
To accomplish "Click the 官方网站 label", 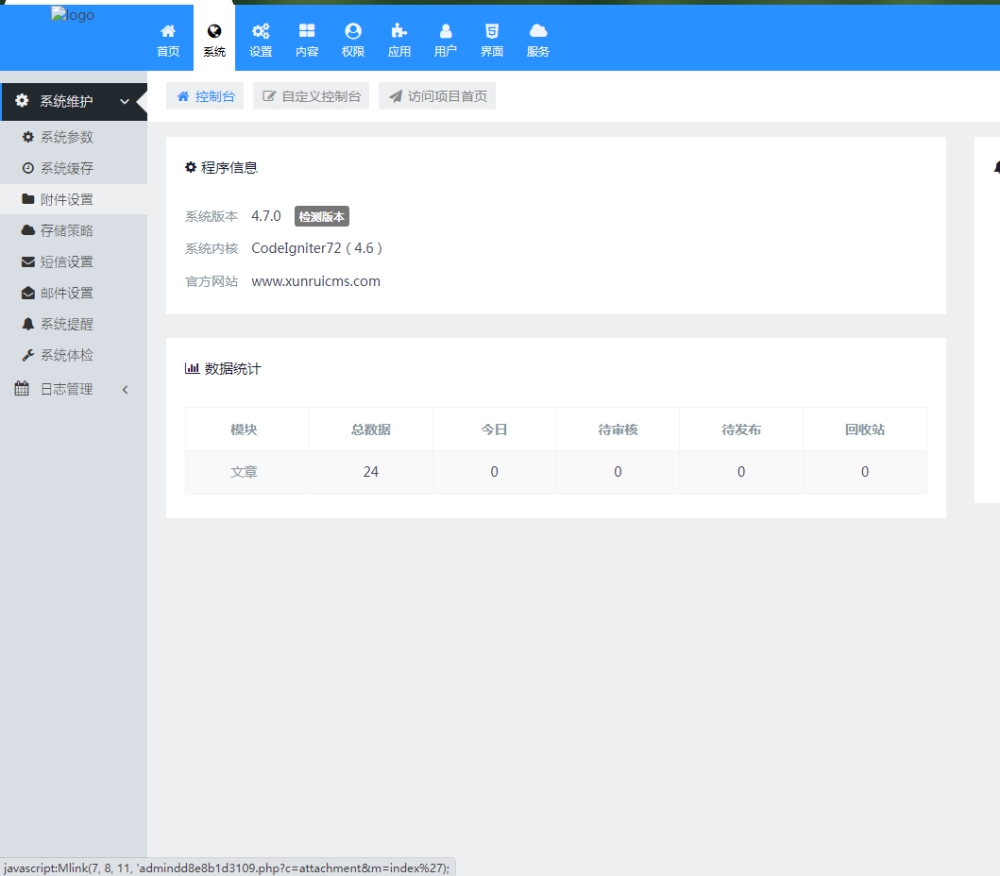I will click(x=211, y=282).
